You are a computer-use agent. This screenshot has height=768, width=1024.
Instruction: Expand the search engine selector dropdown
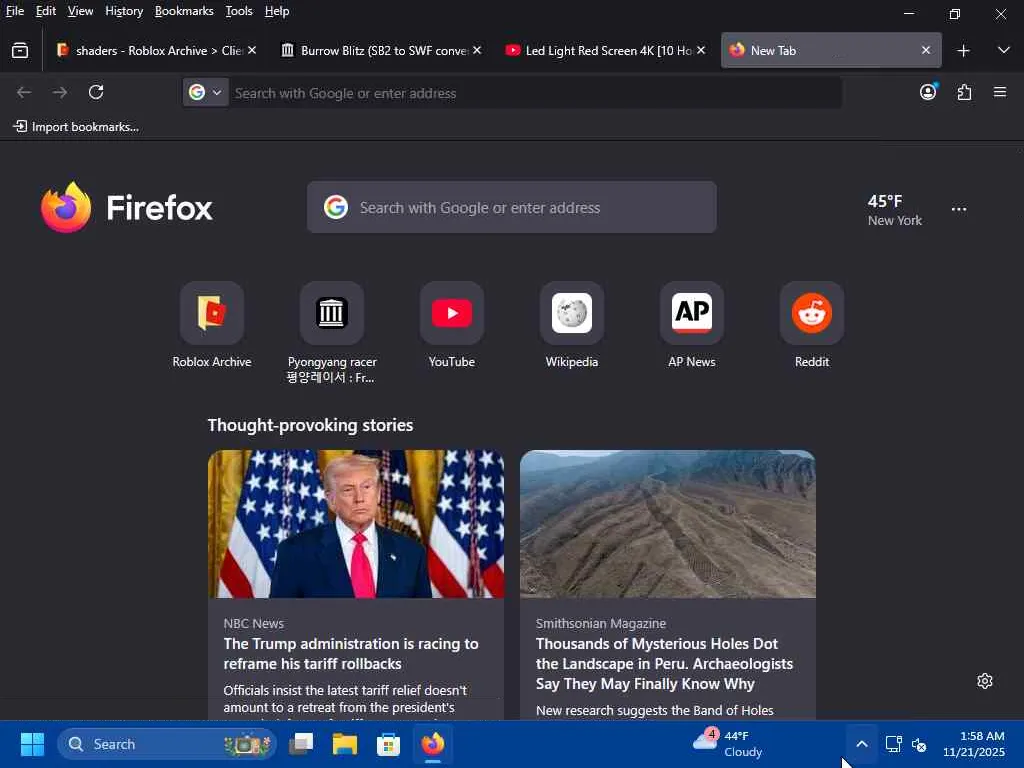tap(206, 93)
